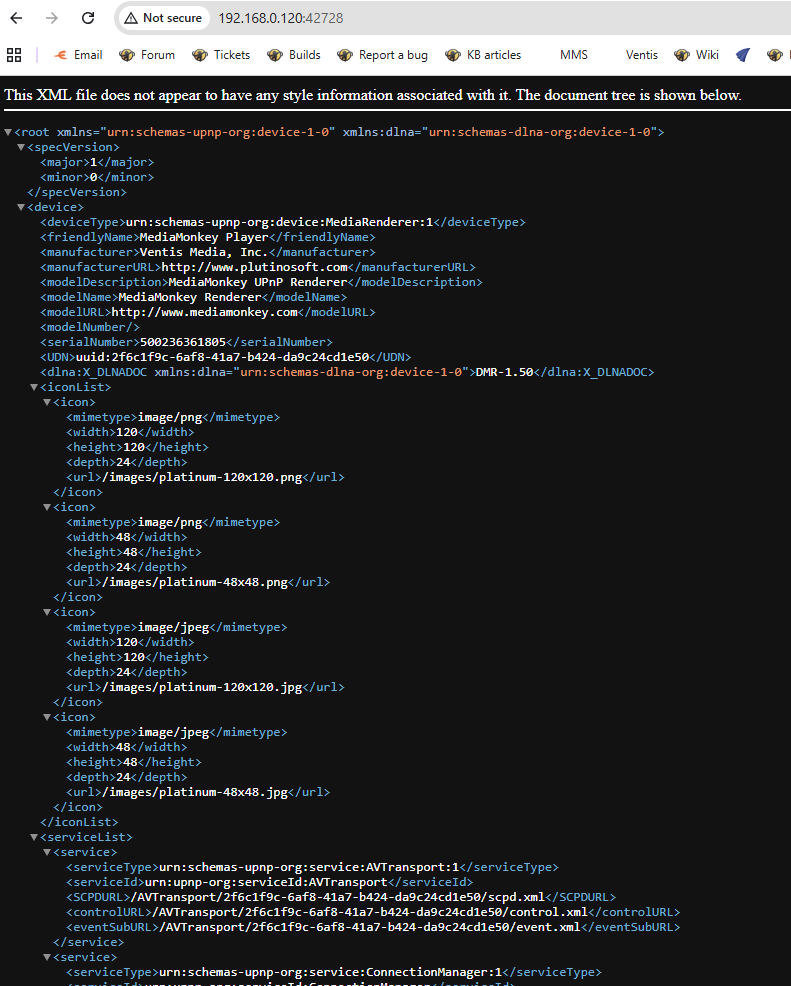Reload the page with the refresh icon
Screen dimensions: 791x986
88,18
